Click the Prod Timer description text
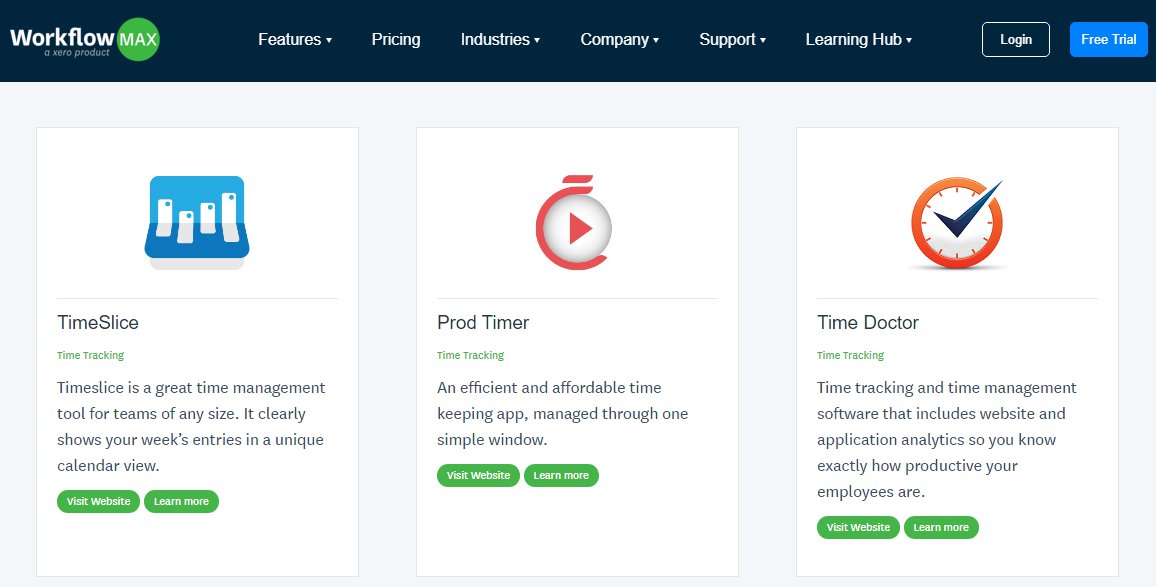 coord(563,414)
